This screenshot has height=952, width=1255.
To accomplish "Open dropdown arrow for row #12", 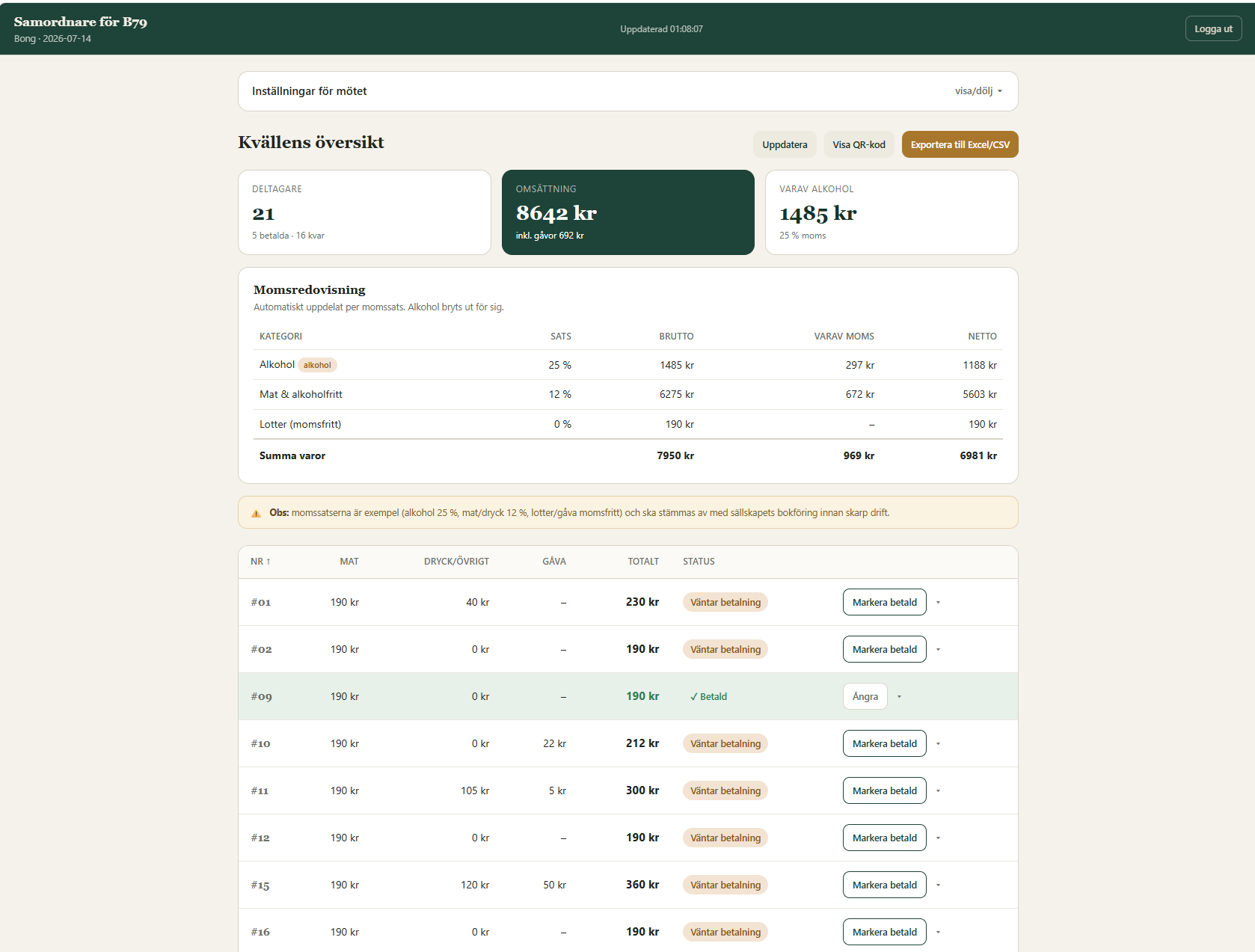I will (x=938, y=838).
